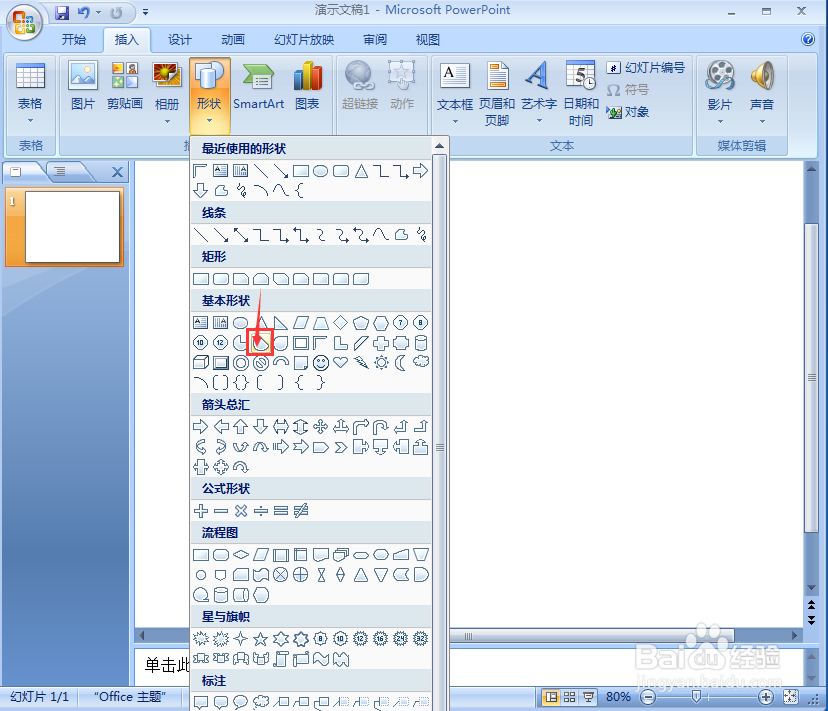This screenshot has width=828, height=711.
Task: Save the presentation with the floppy icon
Action: click(x=62, y=12)
